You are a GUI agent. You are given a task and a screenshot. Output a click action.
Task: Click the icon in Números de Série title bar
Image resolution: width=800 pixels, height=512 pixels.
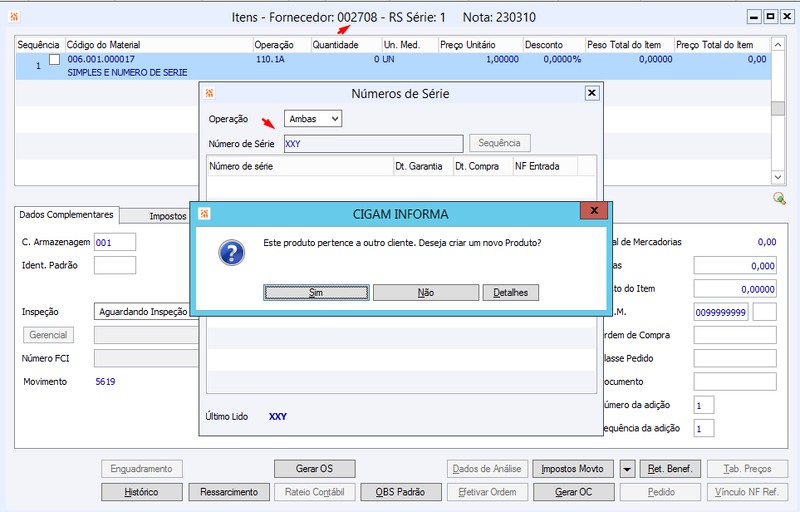click(209, 93)
